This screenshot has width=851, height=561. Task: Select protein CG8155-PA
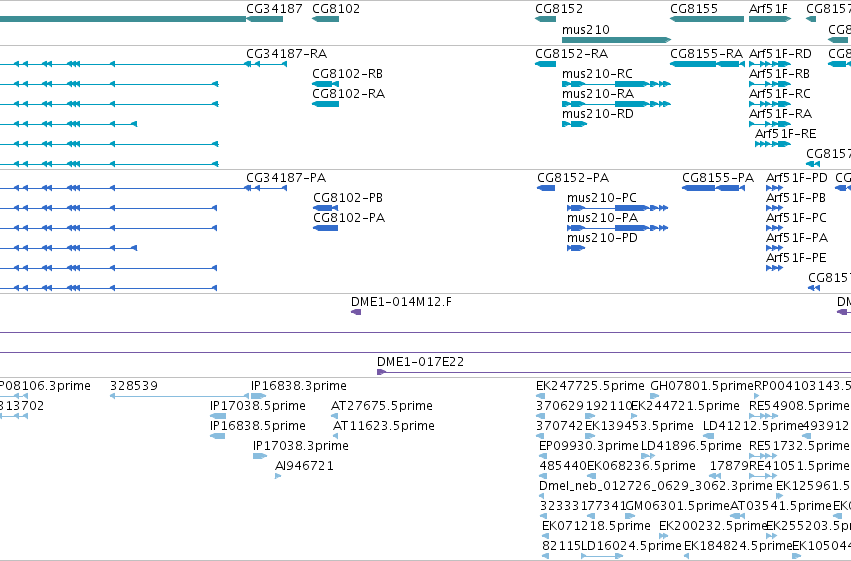pos(718,178)
